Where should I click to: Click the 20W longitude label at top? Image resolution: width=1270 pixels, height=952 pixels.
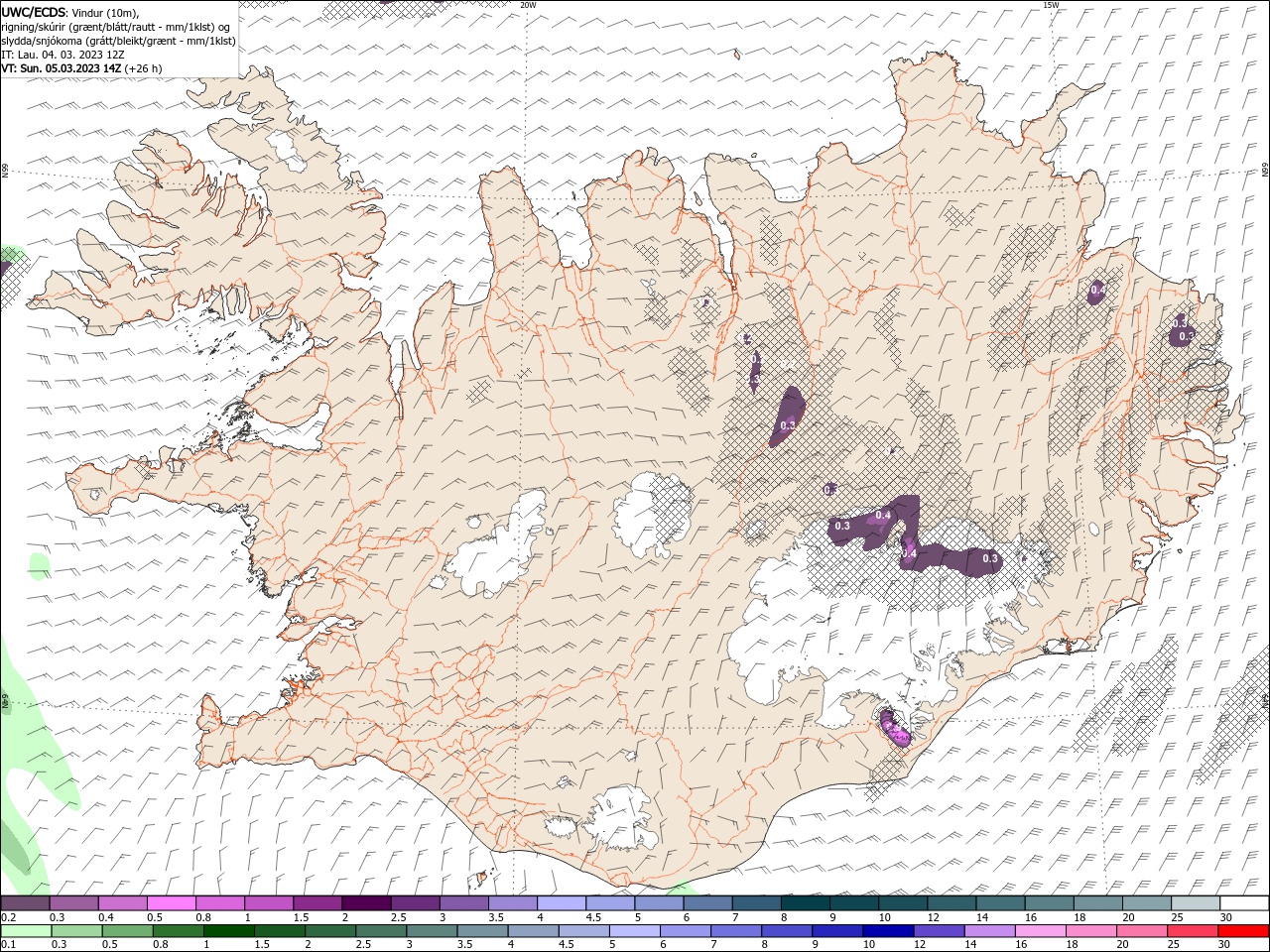tap(528, 5)
